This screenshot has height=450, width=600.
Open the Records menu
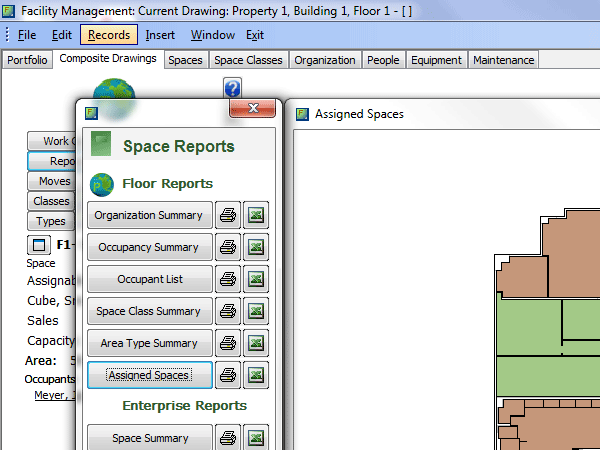click(108, 35)
